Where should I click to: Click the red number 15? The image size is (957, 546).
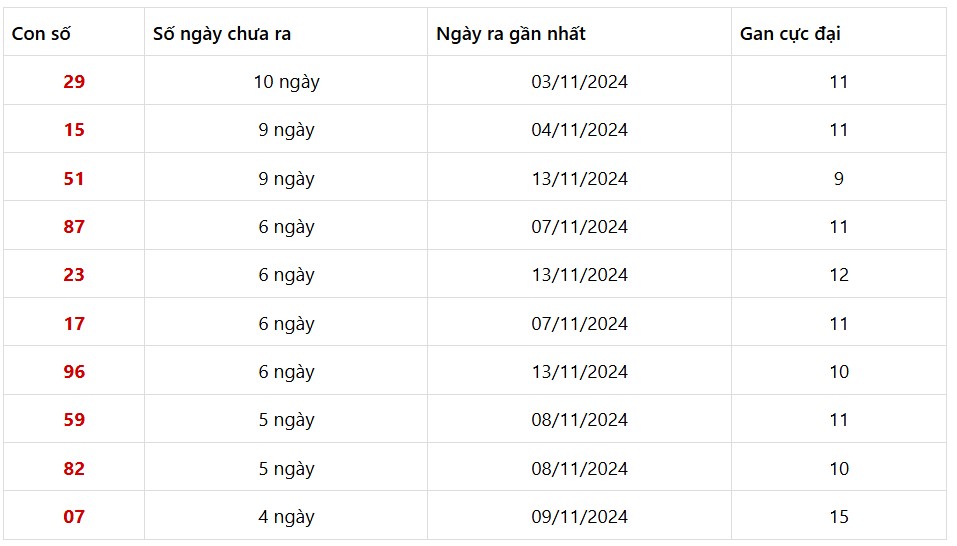coord(74,130)
